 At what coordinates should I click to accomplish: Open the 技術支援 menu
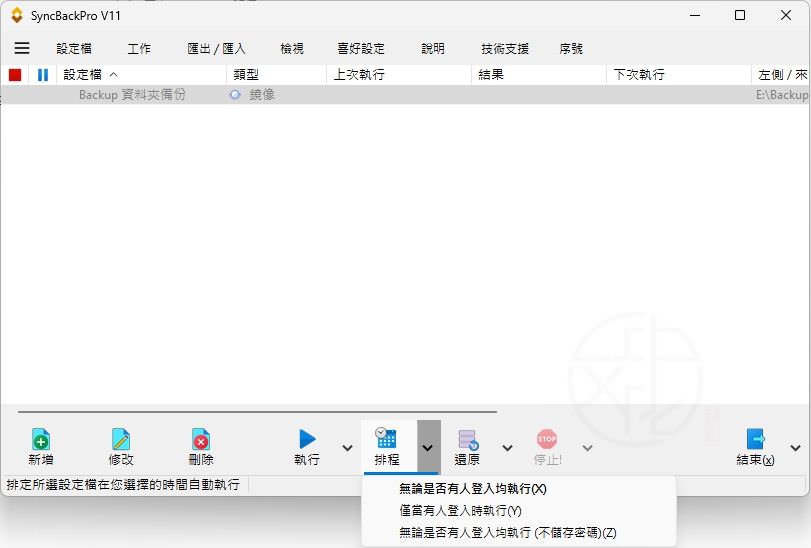click(x=505, y=48)
